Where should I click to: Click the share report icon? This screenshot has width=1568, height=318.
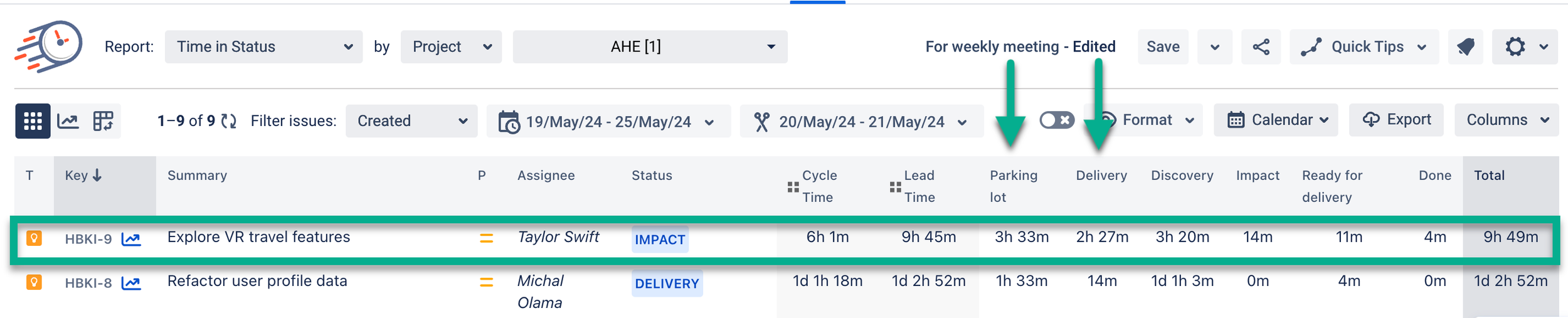(1261, 47)
